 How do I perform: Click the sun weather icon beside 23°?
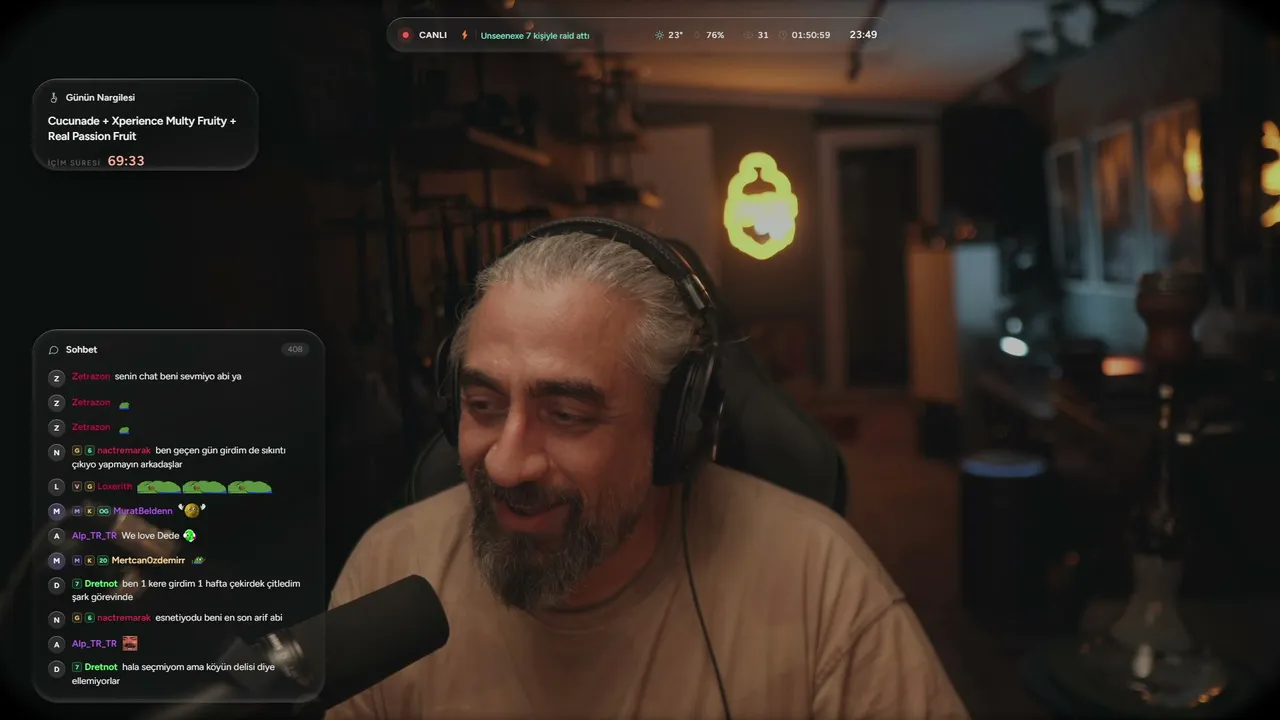click(659, 35)
